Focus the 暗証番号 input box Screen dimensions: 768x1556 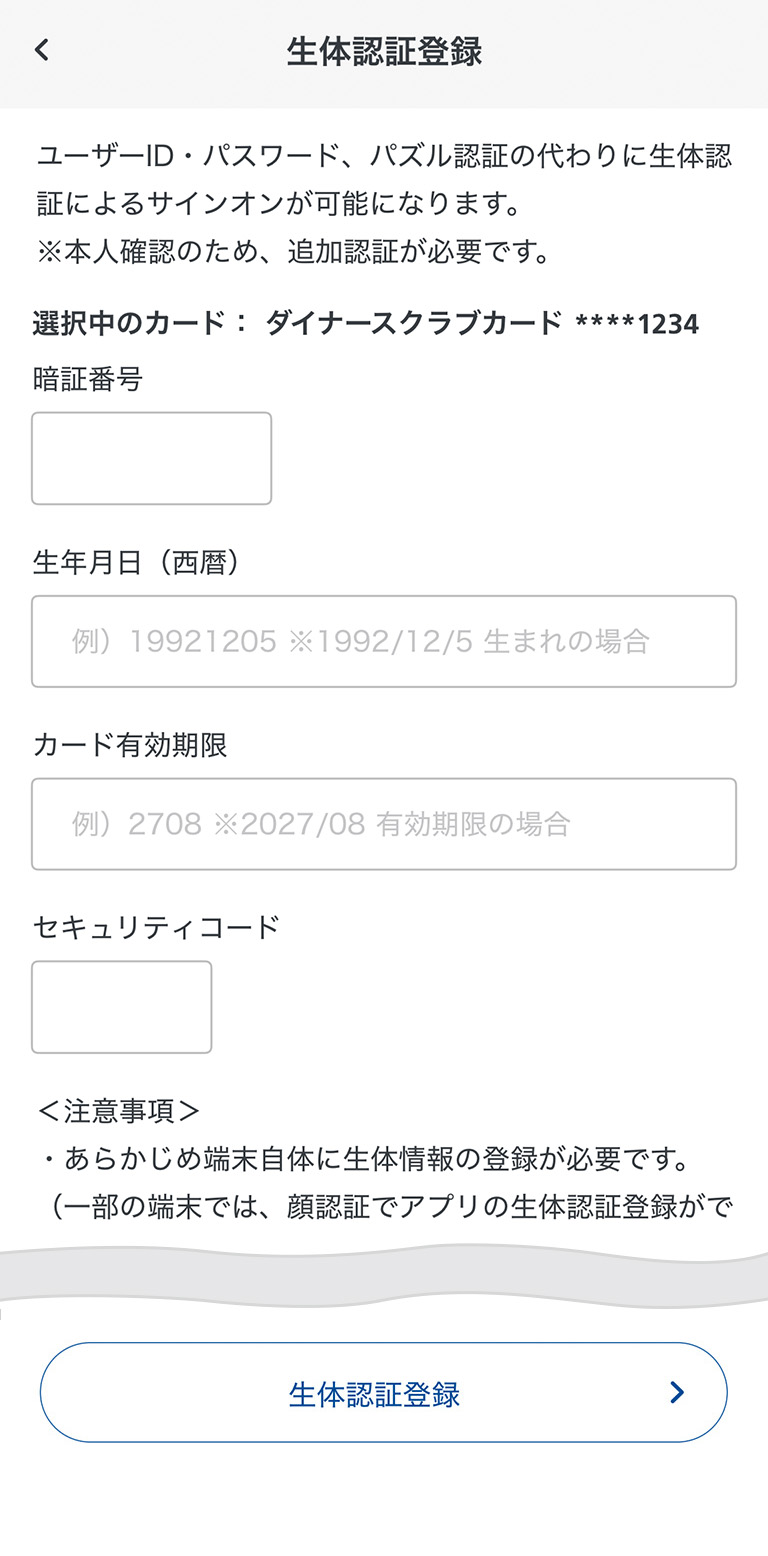151,458
